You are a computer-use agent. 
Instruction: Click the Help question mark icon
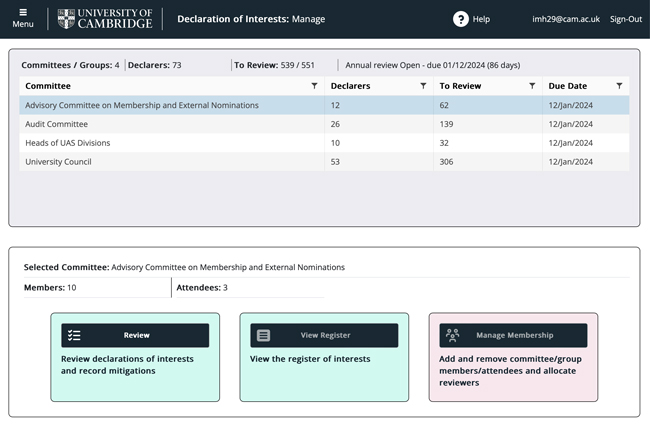461,19
